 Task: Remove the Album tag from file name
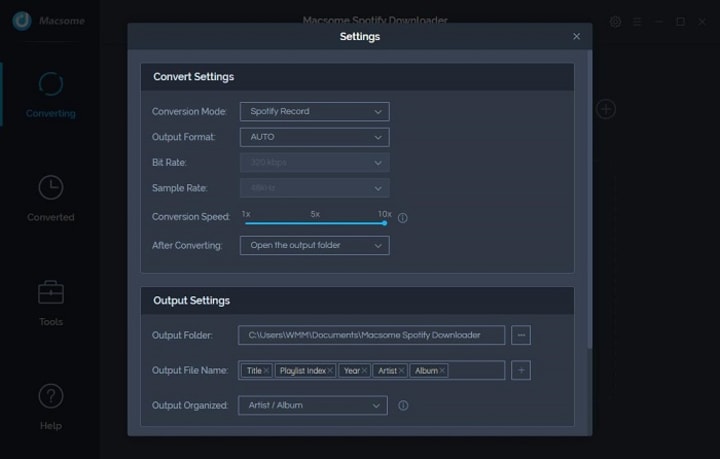coord(442,370)
